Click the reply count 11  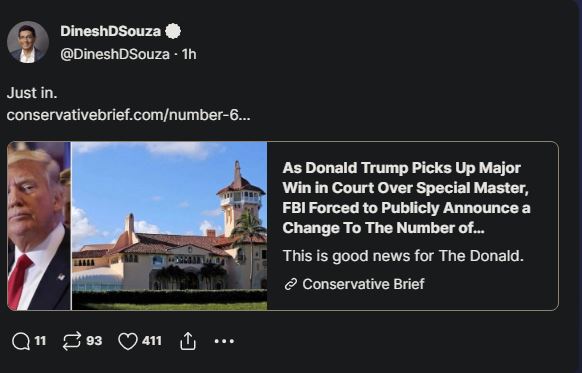[x=40, y=341]
